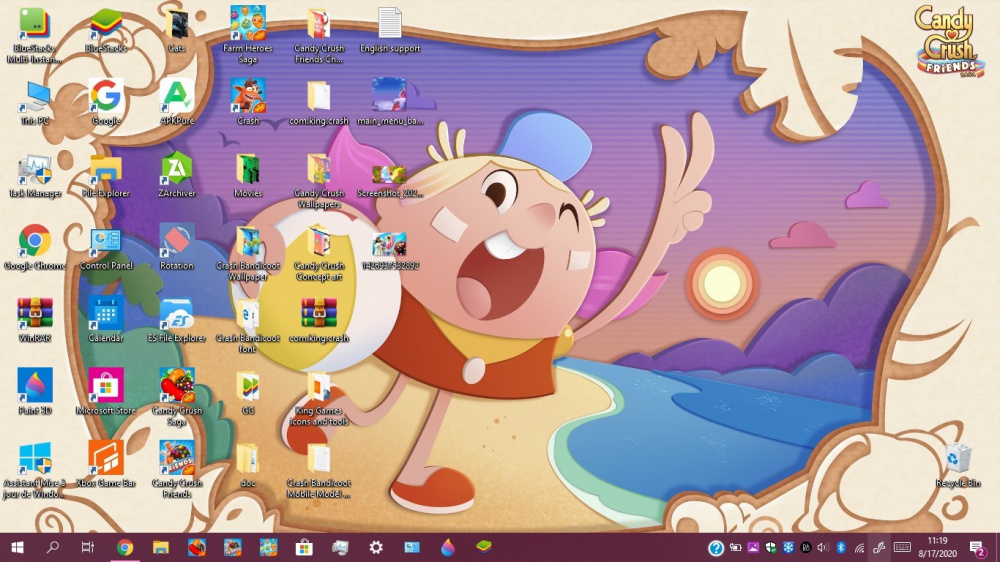Launch Candy Crush Saga from the taskbar
The height and width of the screenshot is (562, 1000).
[196, 547]
